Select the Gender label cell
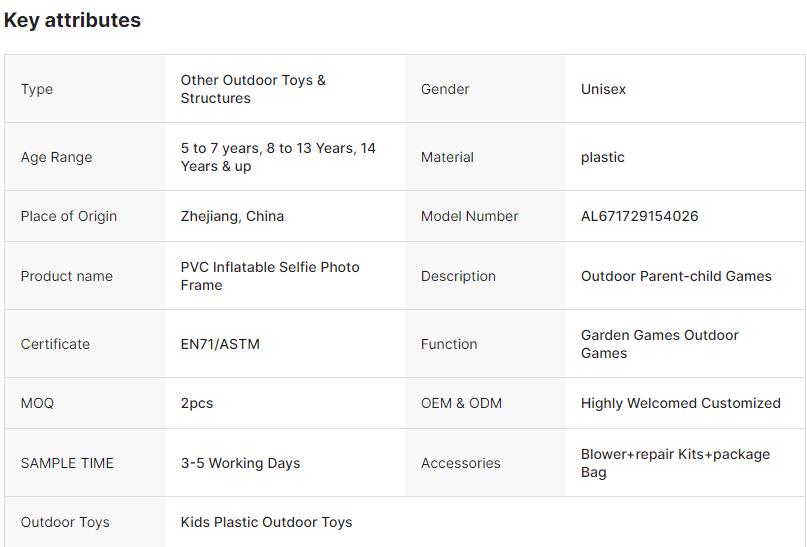The image size is (807, 547). pyautogui.click(x=445, y=89)
